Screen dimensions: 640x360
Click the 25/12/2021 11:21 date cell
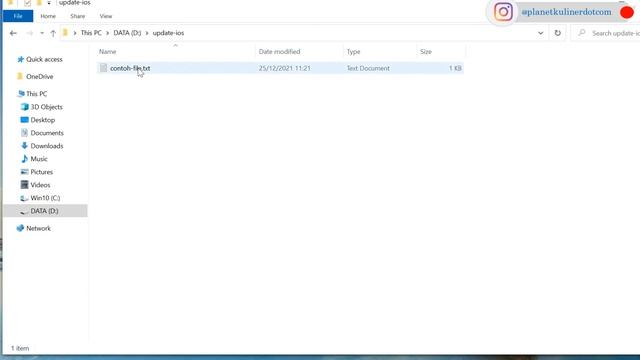(284, 68)
